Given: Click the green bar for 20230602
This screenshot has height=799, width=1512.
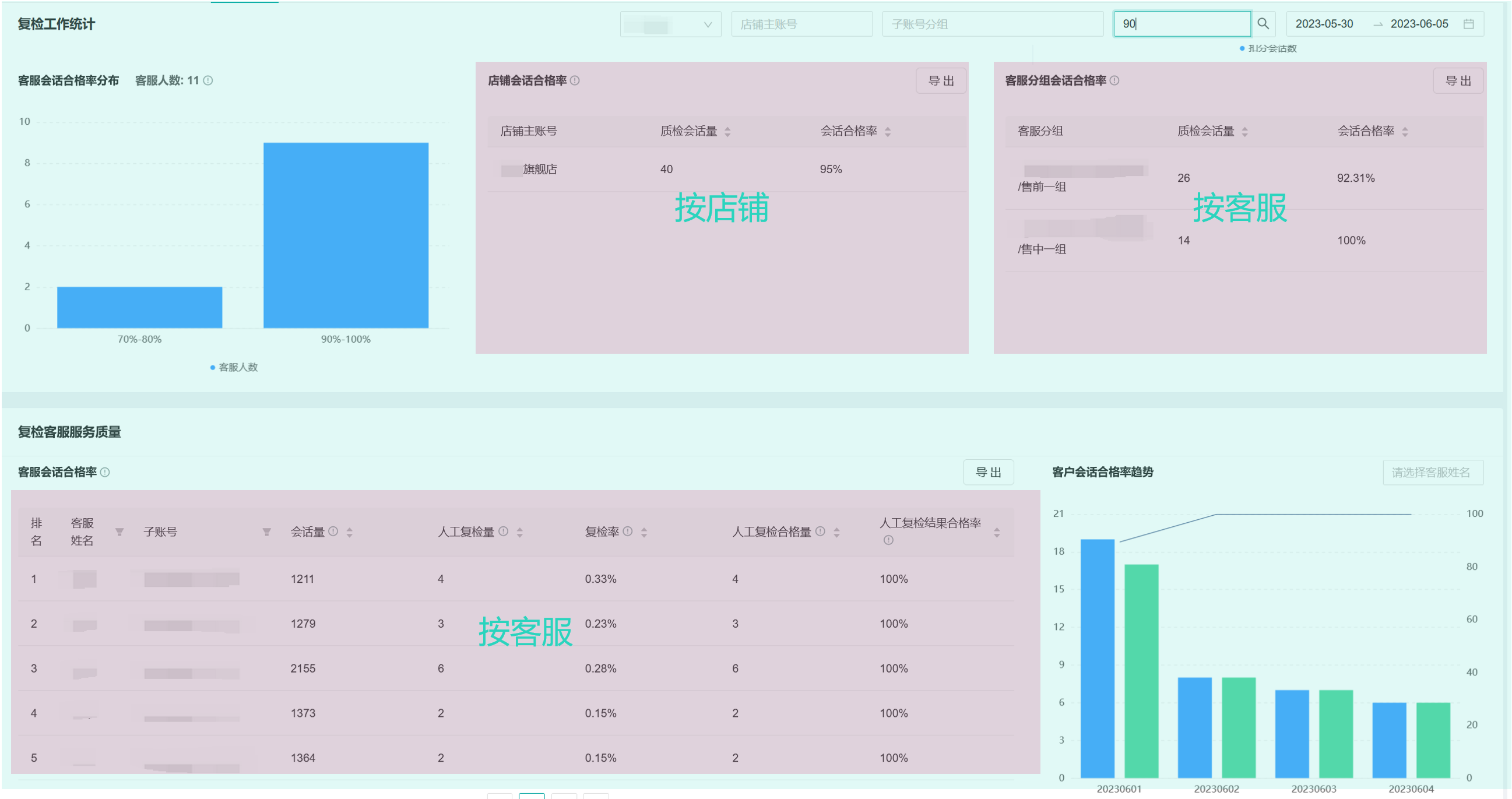Looking at the screenshot, I should coord(1239,728).
